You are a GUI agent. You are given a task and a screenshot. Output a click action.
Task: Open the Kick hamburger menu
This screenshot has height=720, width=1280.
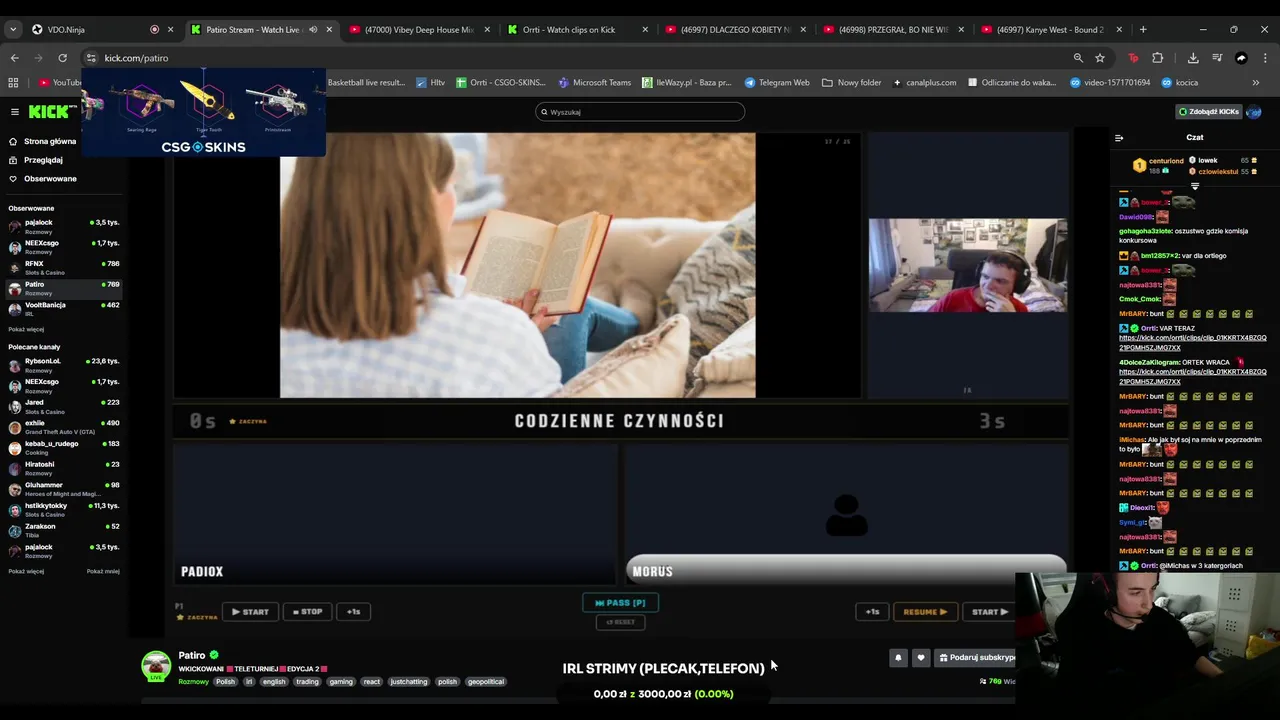point(14,112)
